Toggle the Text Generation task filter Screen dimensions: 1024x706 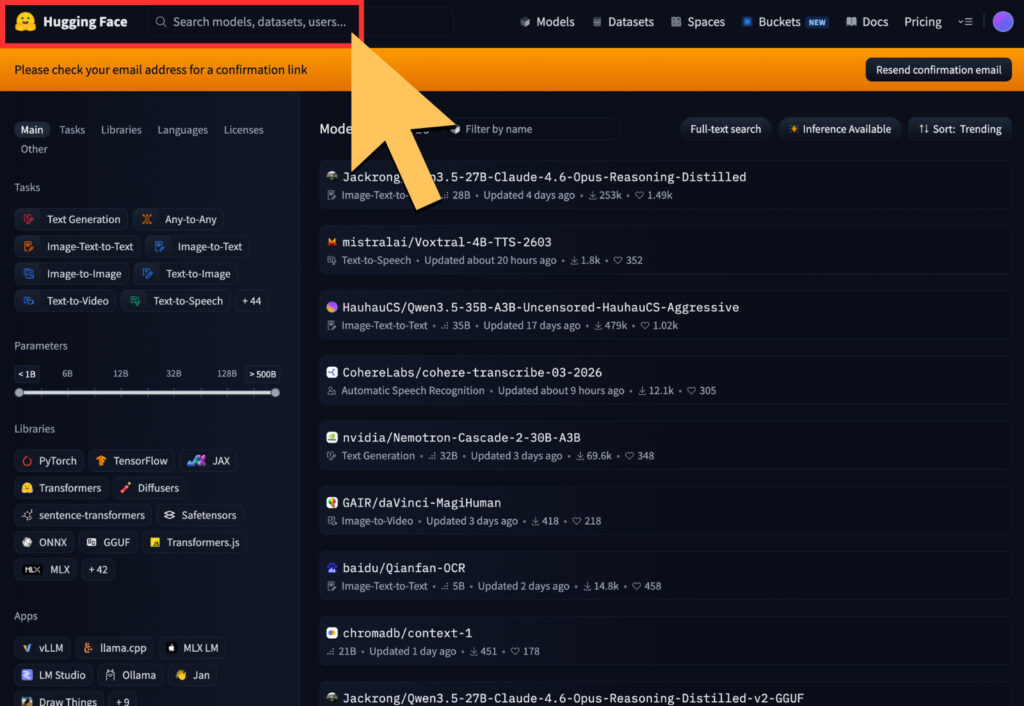pos(72,219)
